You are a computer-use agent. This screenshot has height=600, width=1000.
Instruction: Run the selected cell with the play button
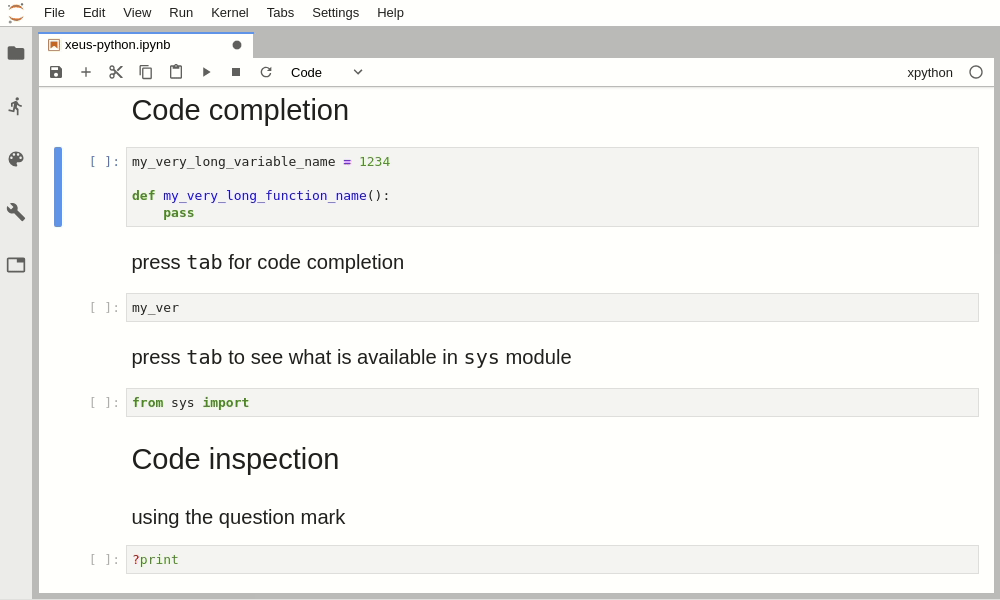pyautogui.click(x=206, y=72)
